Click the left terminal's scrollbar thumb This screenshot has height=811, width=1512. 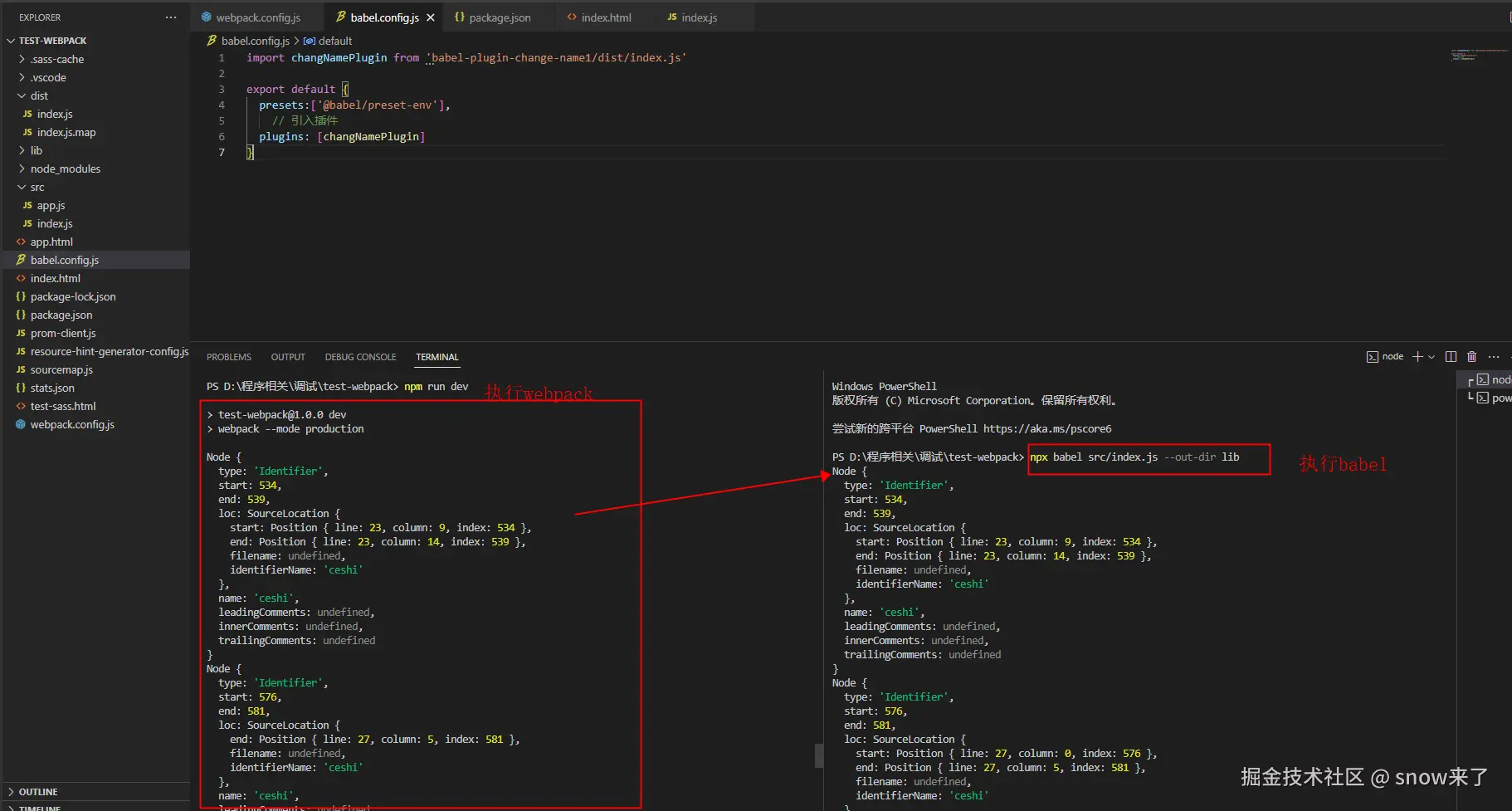[x=819, y=755]
